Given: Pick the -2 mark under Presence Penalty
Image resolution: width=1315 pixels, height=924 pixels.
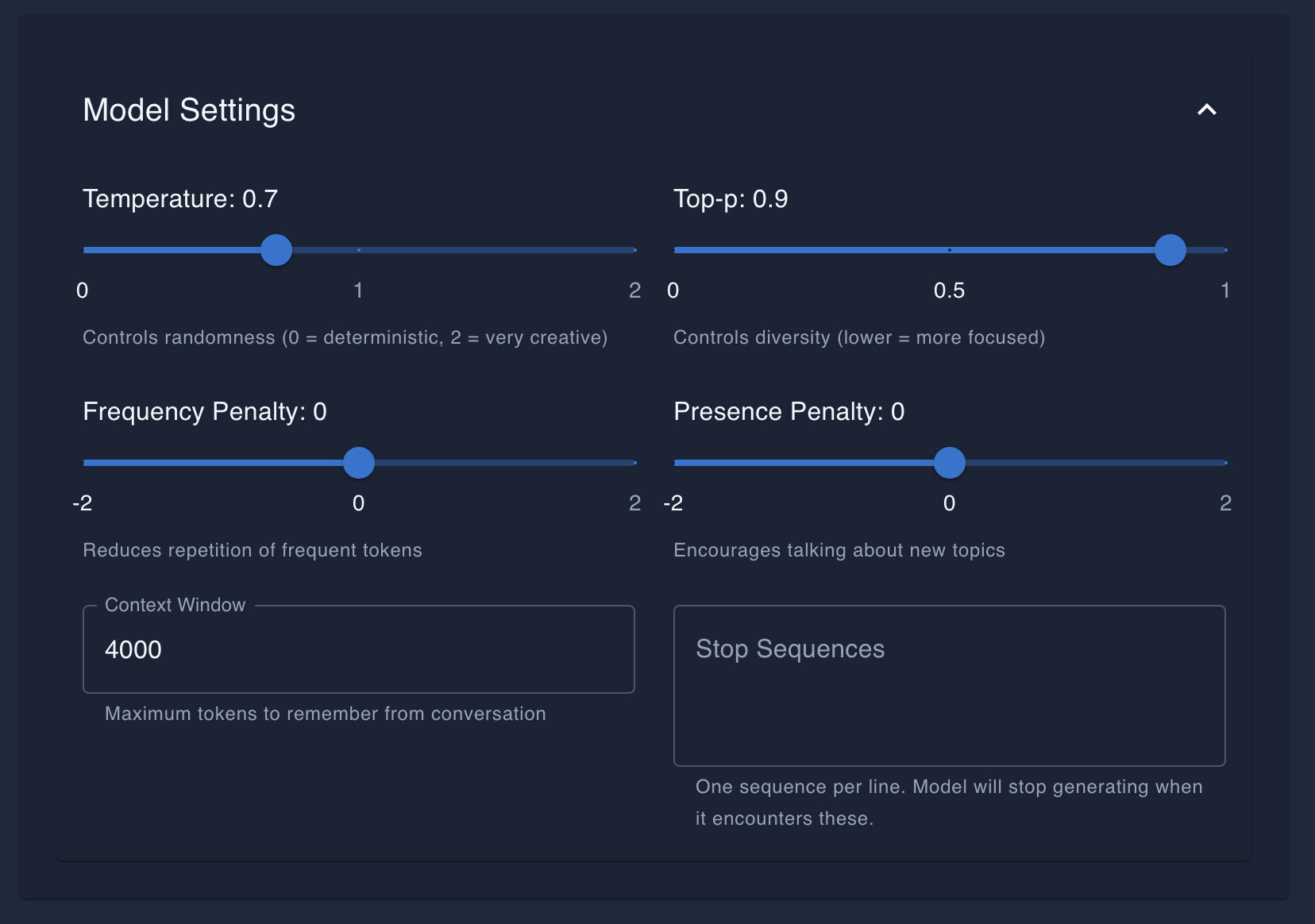Looking at the screenshot, I should 673,503.
